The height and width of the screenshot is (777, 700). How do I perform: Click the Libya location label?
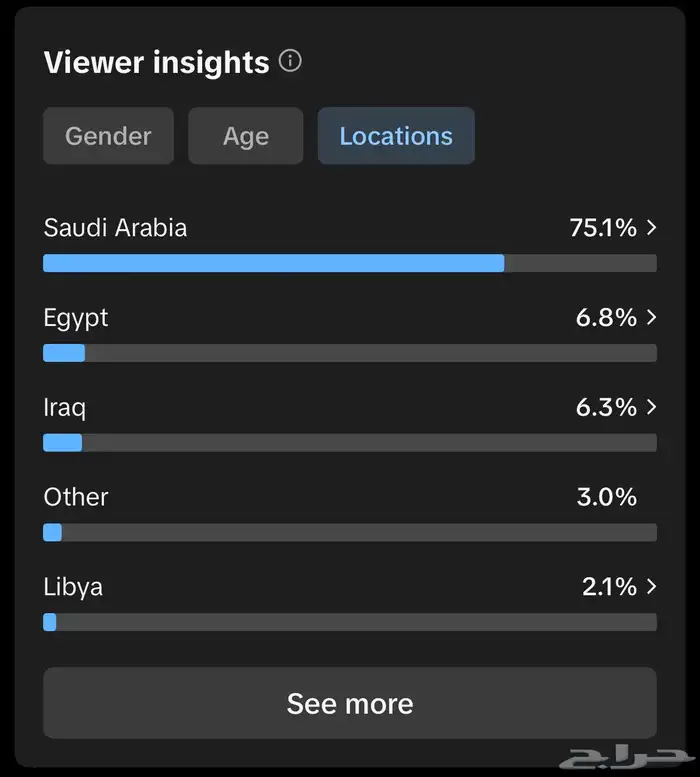(x=73, y=586)
